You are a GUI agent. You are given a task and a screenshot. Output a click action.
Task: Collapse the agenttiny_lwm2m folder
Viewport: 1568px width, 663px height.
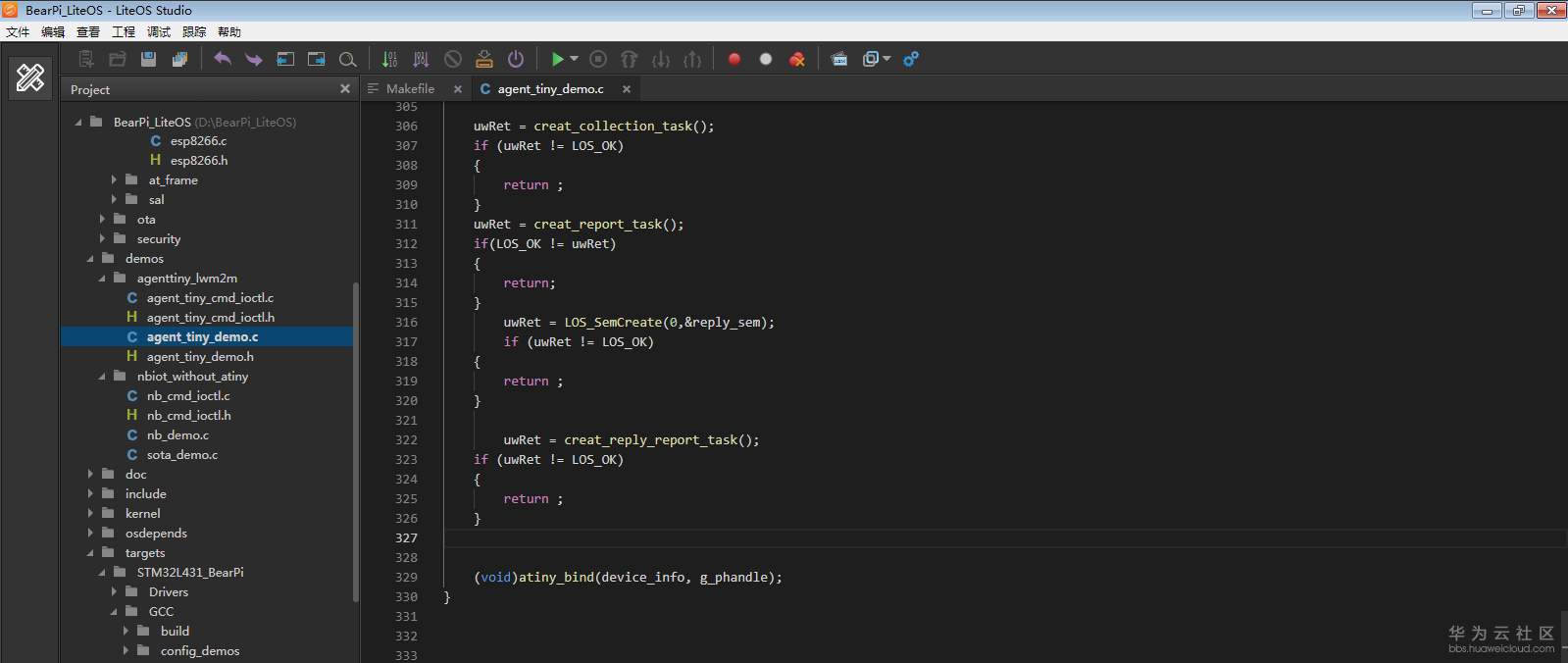coord(102,279)
